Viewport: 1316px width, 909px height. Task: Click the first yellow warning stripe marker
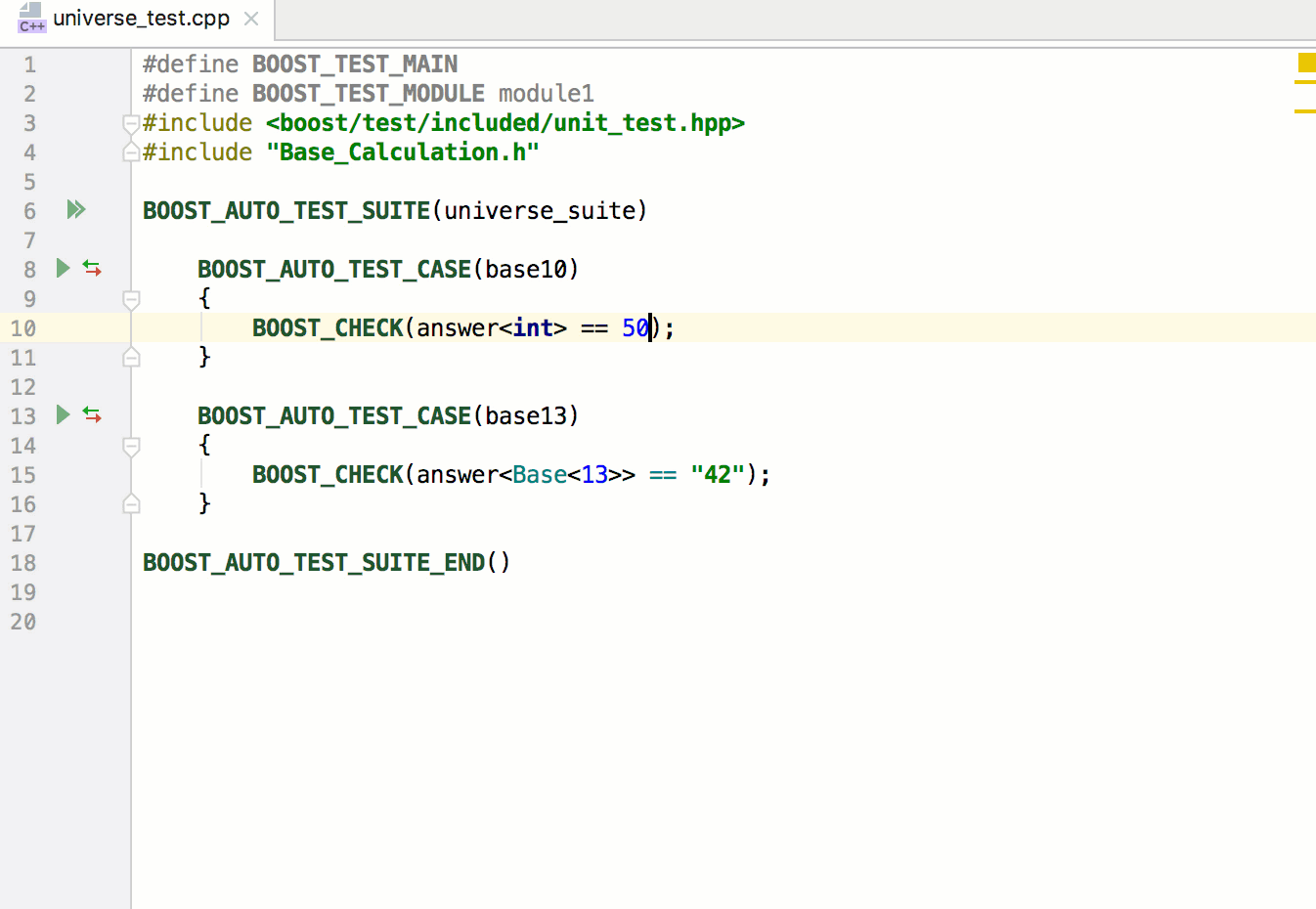pos(1304,82)
